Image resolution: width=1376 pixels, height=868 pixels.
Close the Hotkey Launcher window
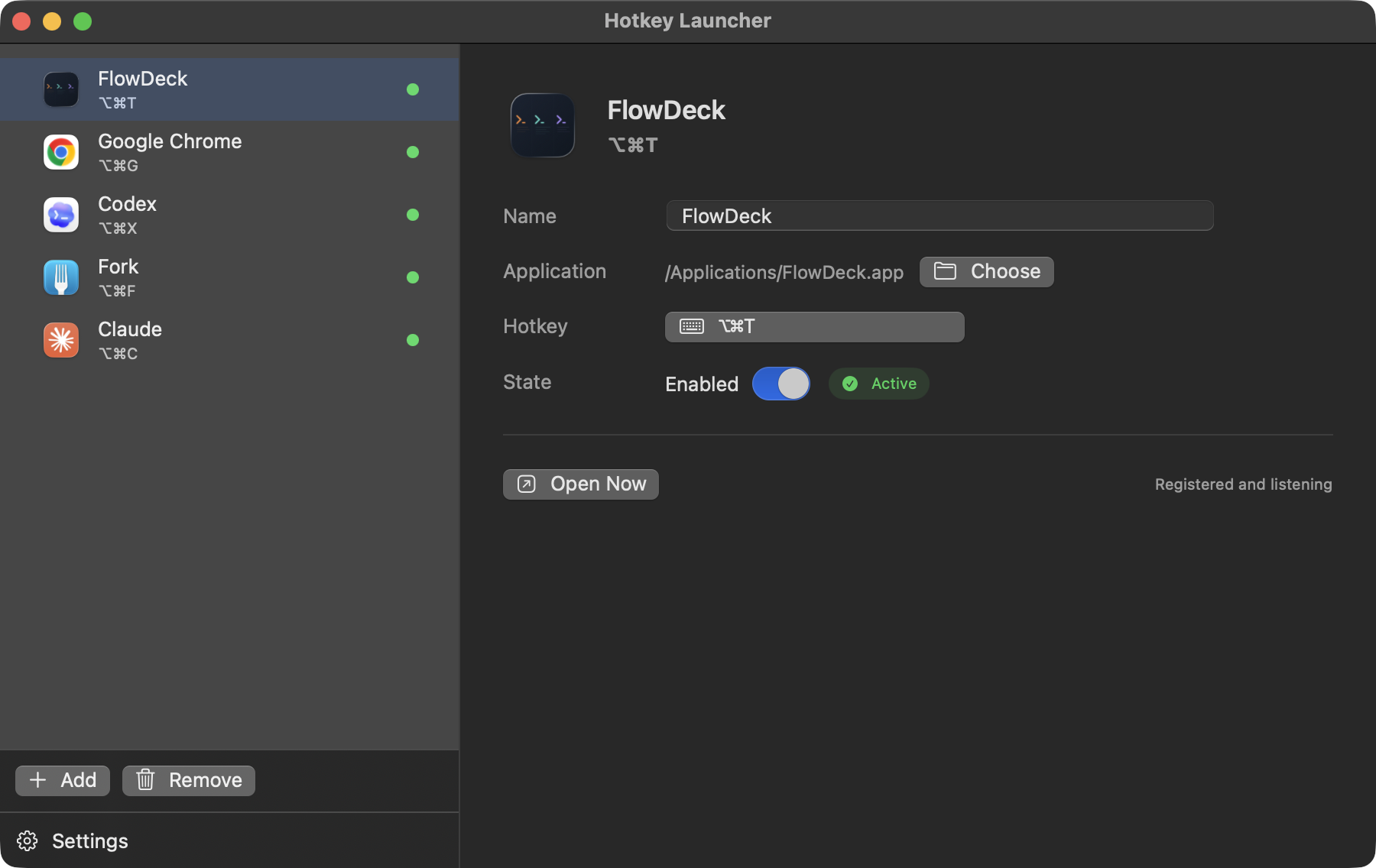(x=21, y=21)
